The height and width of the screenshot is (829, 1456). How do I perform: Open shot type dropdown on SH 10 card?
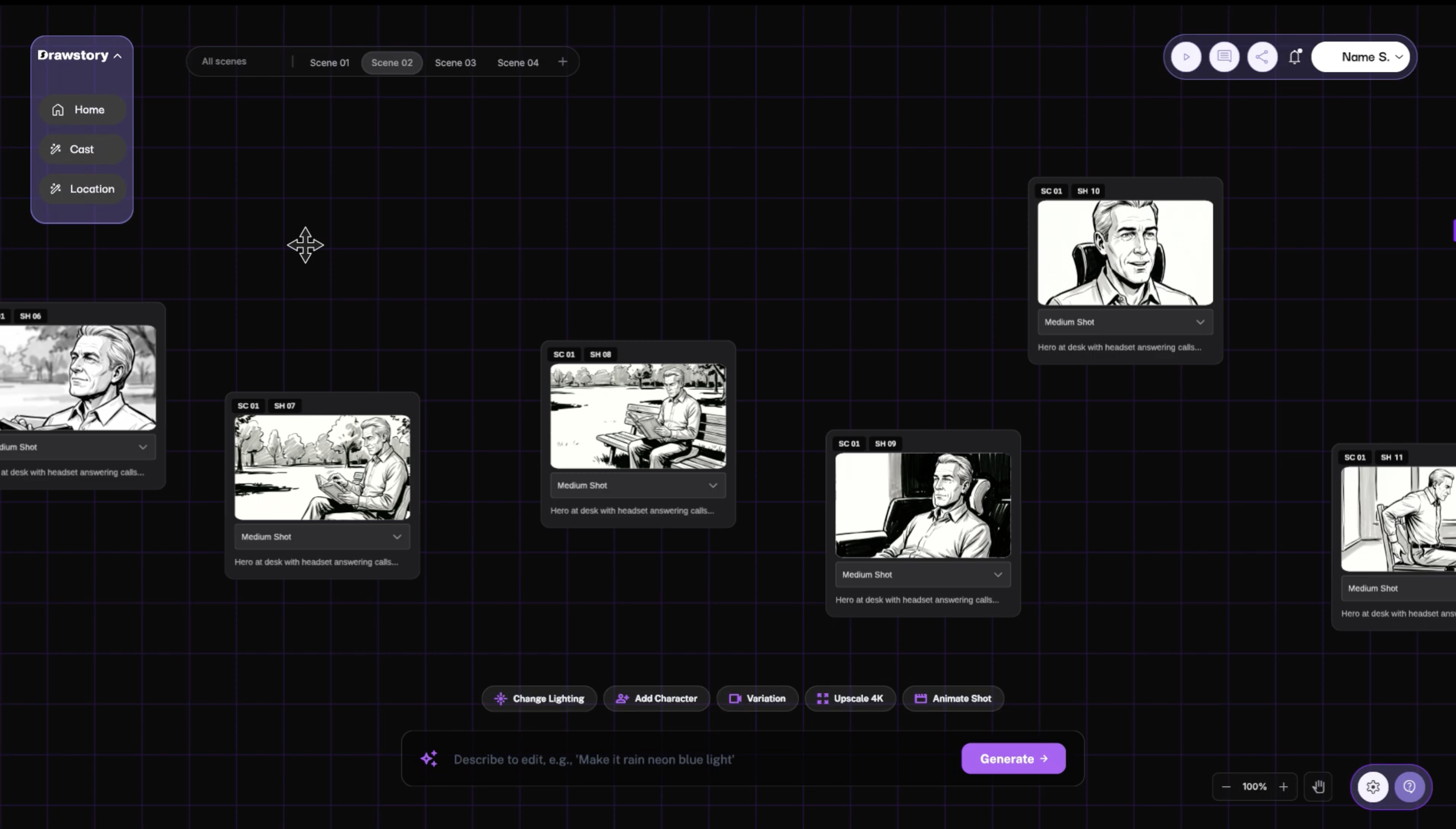pos(1125,322)
